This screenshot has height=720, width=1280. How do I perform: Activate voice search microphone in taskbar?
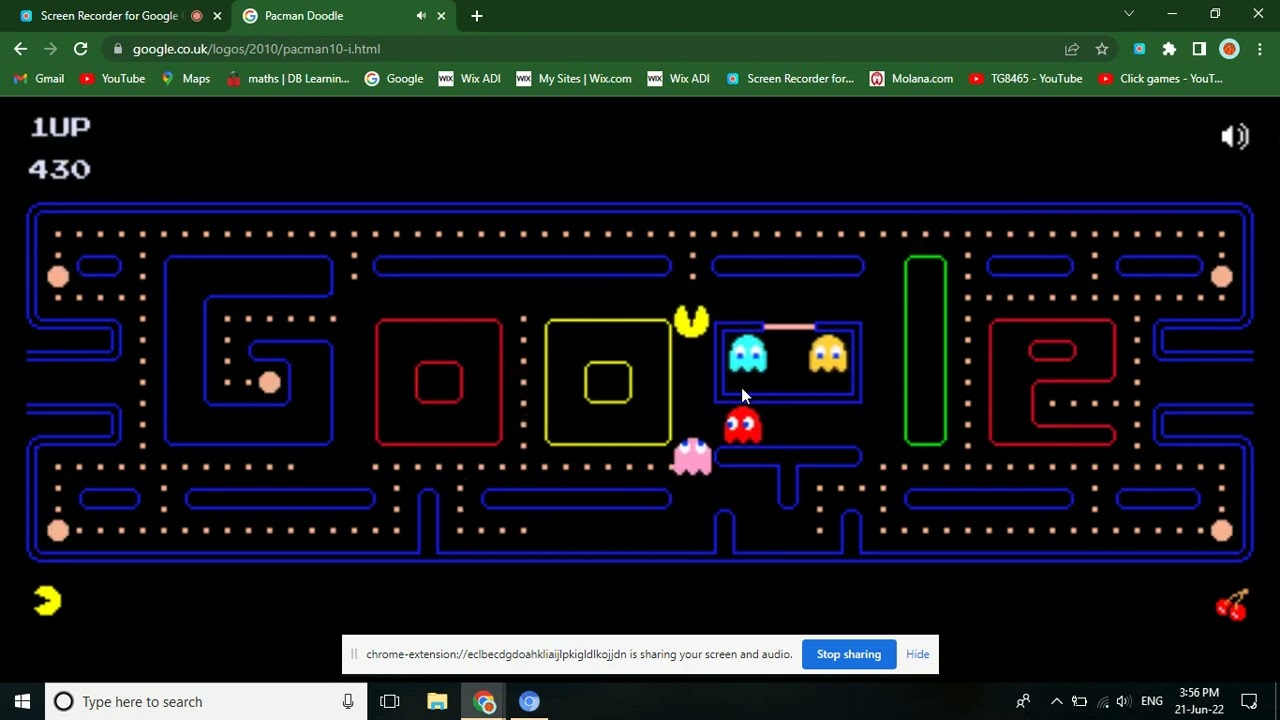pos(348,702)
